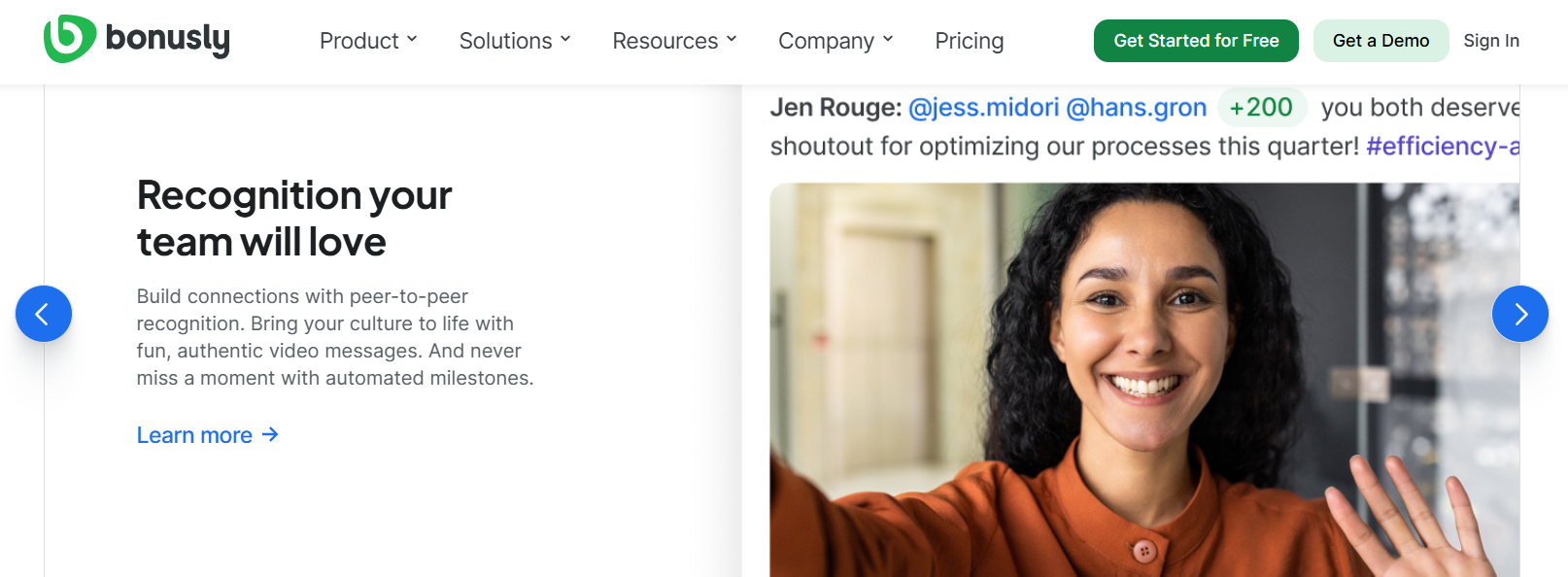Image resolution: width=1568 pixels, height=577 pixels.
Task: Click the Bonusly logo
Action: coord(136,40)
